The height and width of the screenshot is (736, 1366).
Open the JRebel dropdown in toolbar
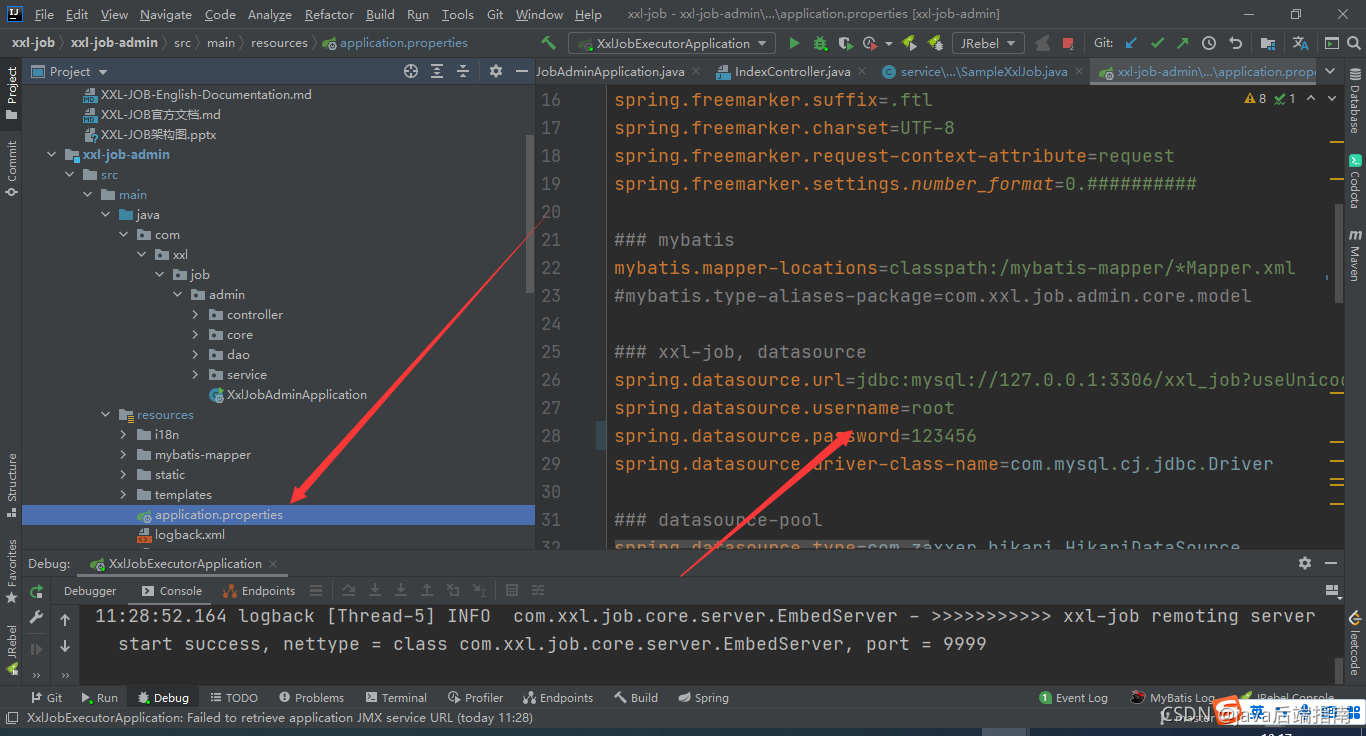[987, 43]
